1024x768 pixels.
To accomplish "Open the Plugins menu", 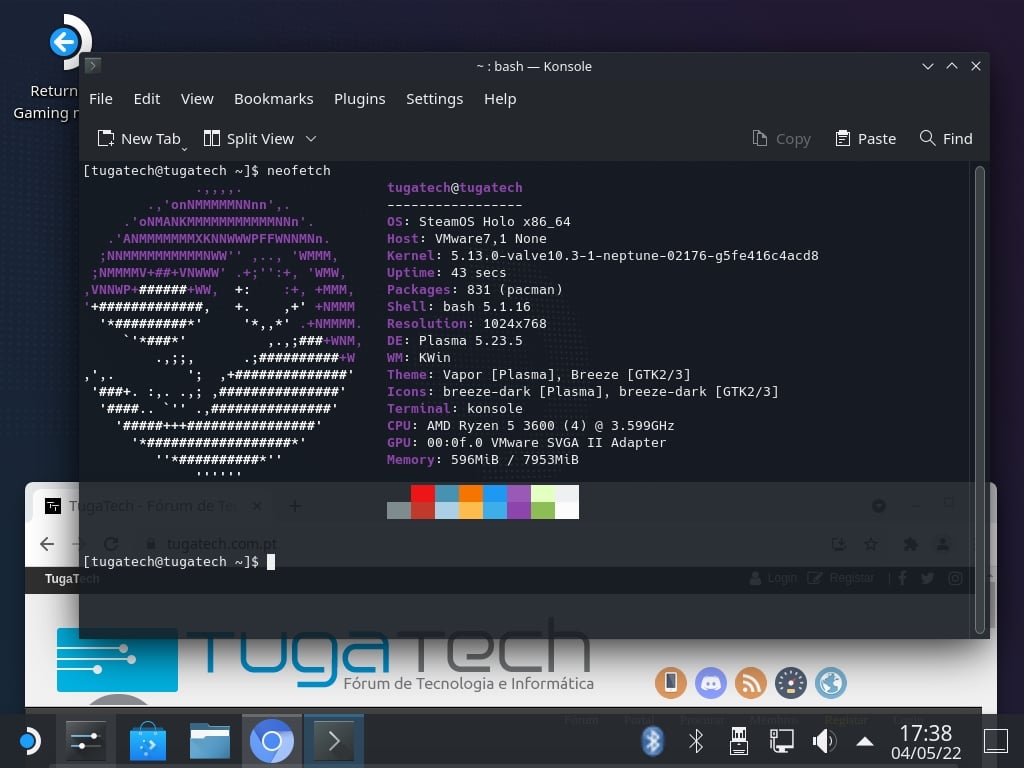I will coord(359,99).
